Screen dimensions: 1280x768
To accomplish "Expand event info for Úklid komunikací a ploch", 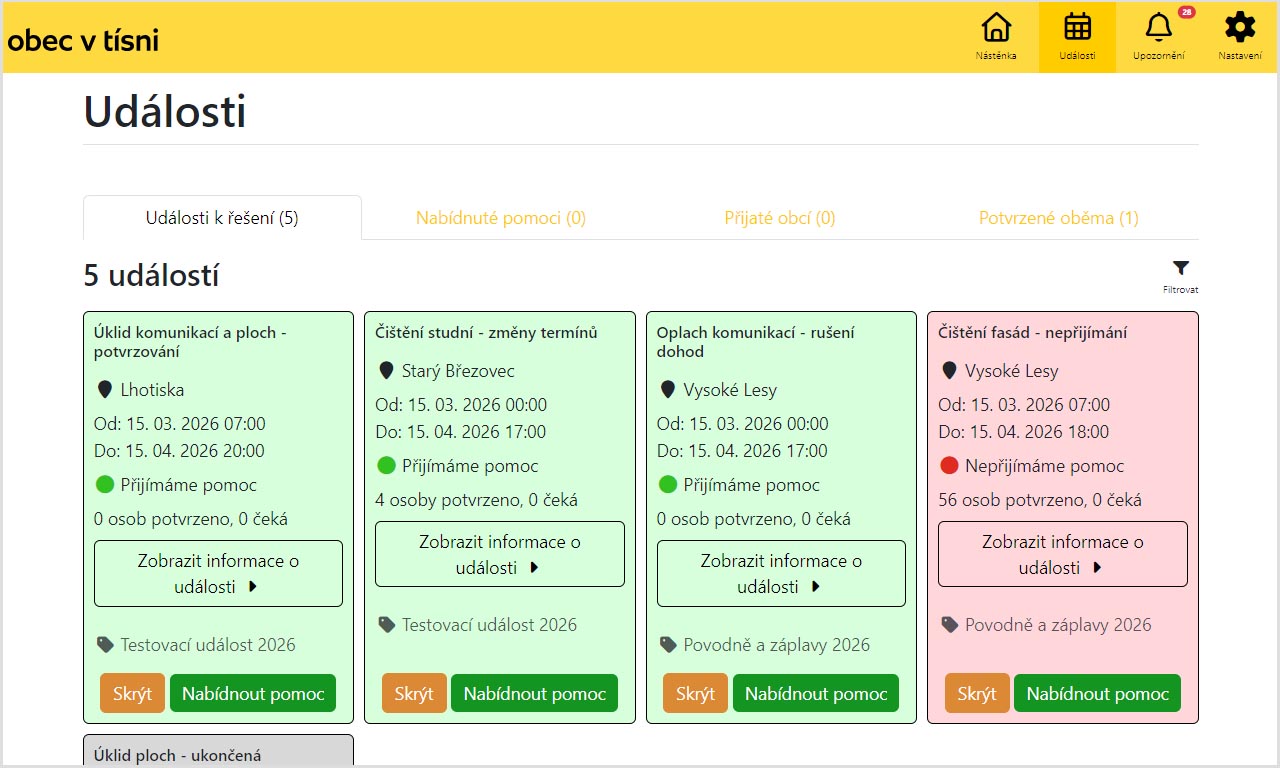I will [x=218, y=573].
